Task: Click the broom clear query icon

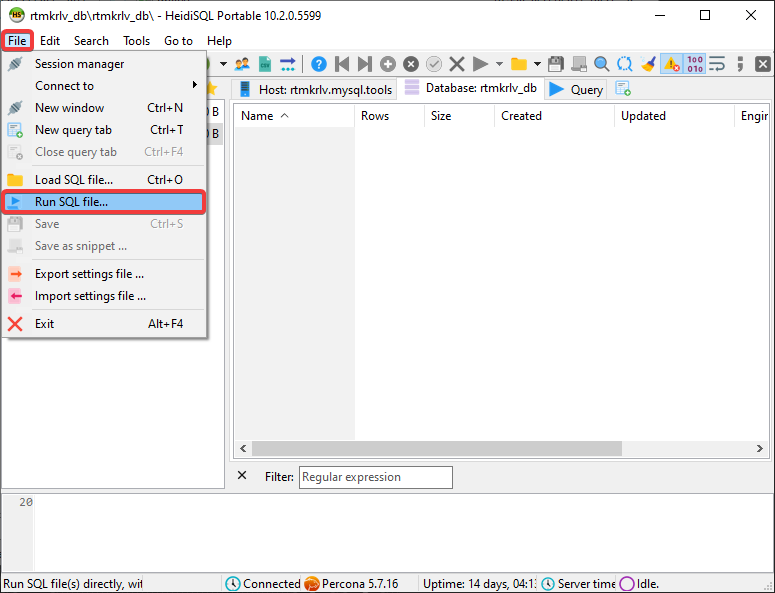Action: [x=648, y=64]
